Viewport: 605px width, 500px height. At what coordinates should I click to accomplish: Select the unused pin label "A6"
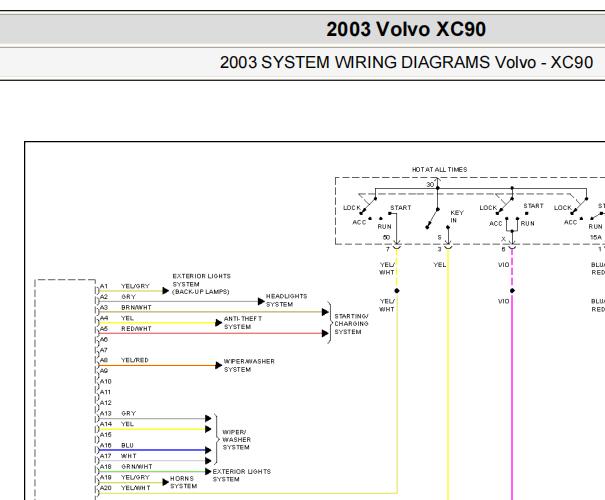[x=104, y=340]
